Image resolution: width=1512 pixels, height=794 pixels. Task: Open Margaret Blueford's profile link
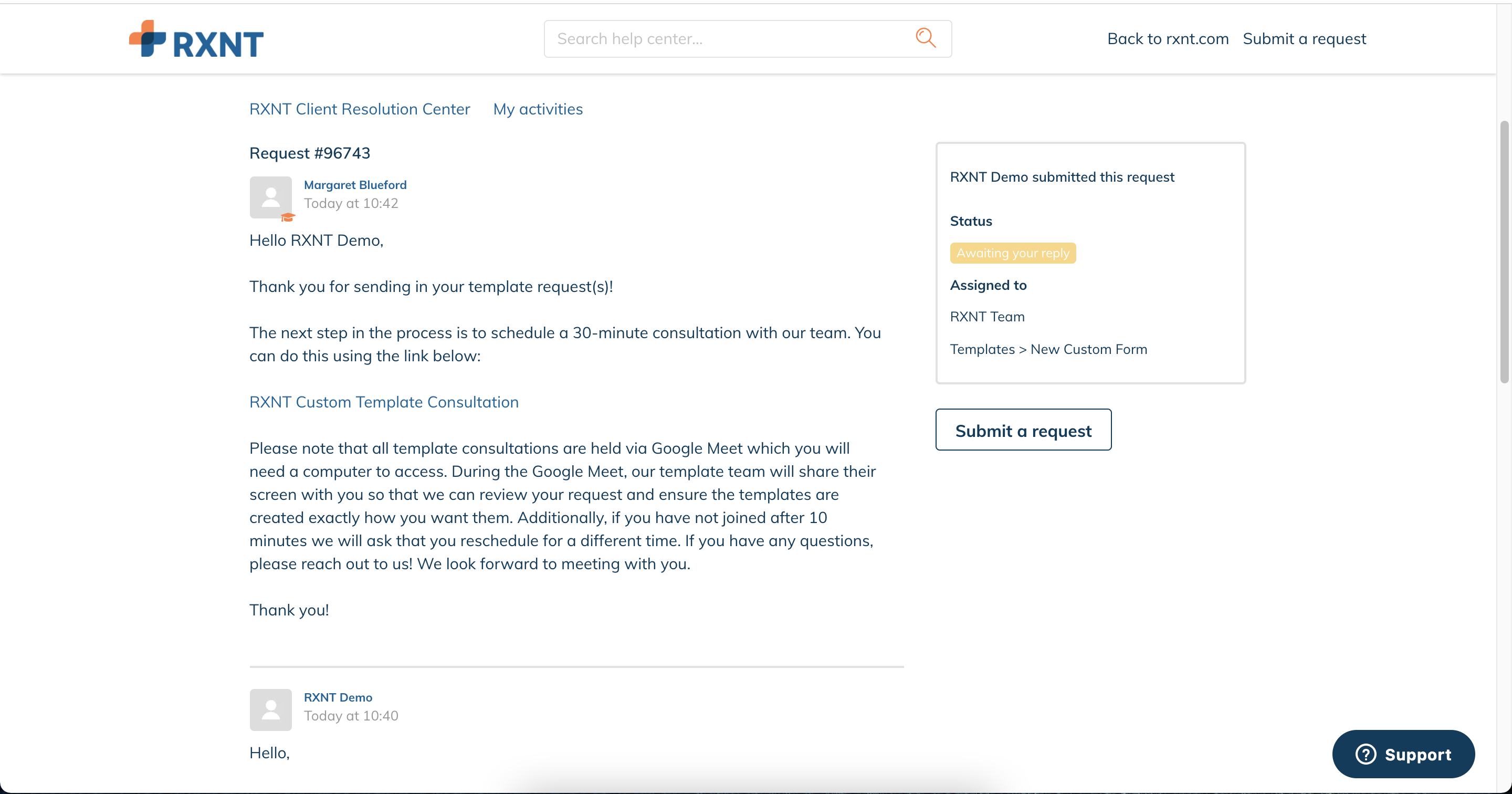(x=355, y=185)
